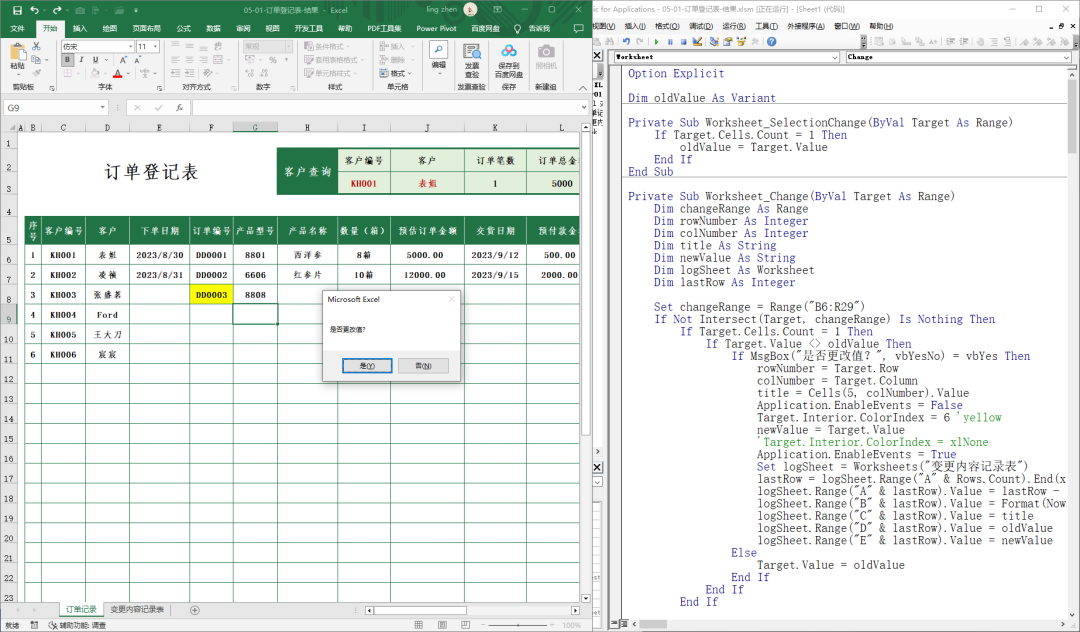Click No (否) in the Microsoft Excel dialog
1080x632 pixels.
tap(423, 366)
